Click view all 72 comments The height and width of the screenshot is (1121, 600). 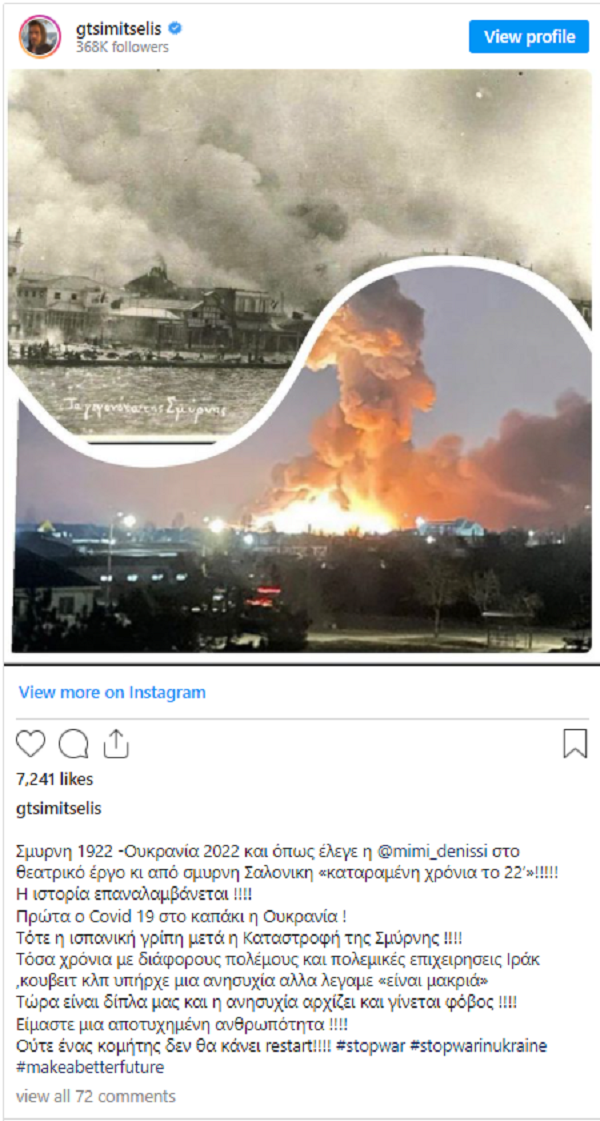click(95, 1096)
